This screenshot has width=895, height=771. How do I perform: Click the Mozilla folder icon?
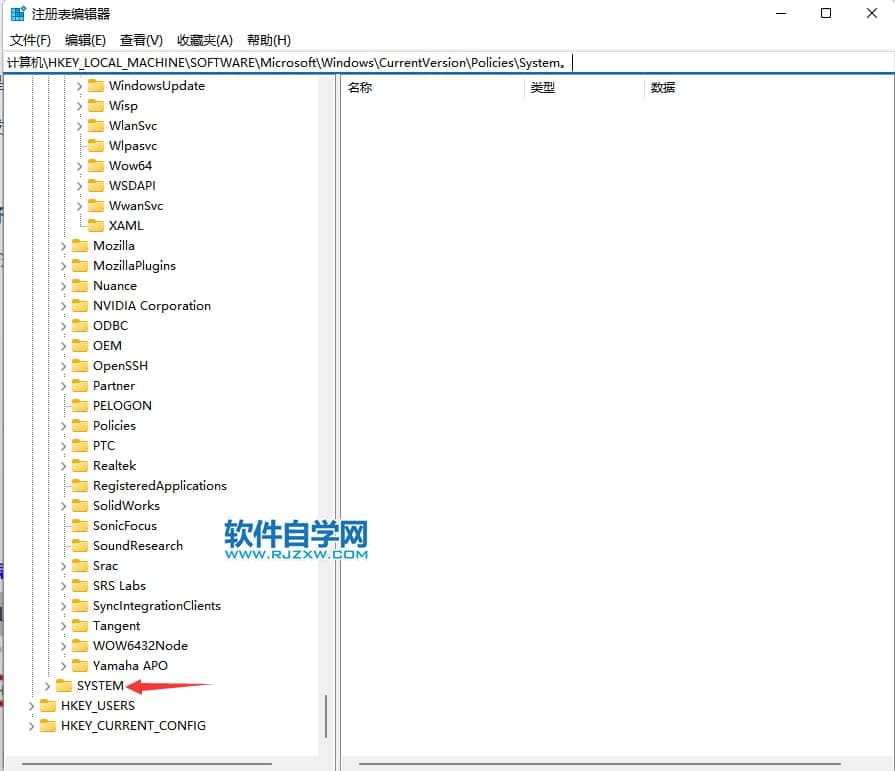pyautogui.click(x=80, y=246)
